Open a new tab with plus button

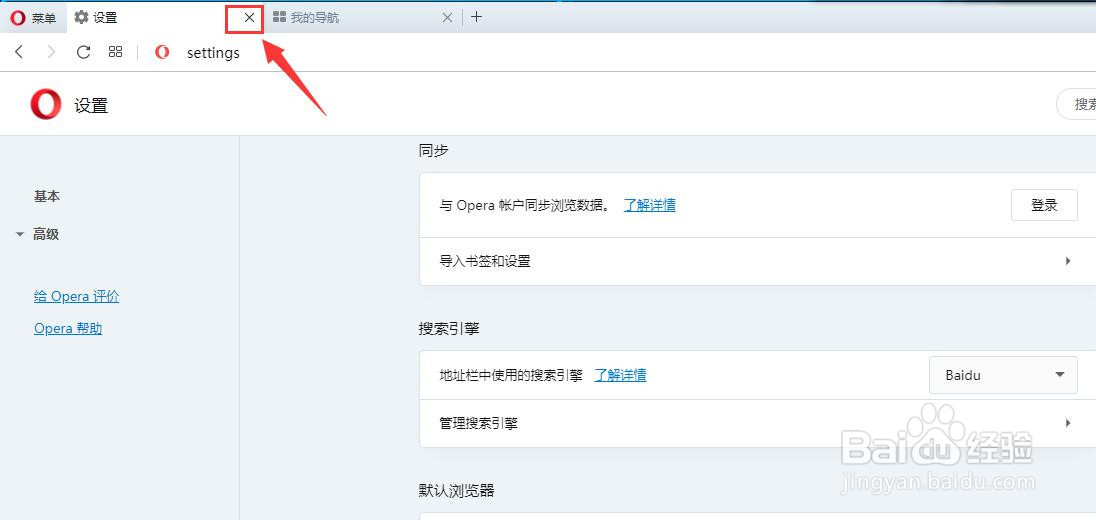476,17
